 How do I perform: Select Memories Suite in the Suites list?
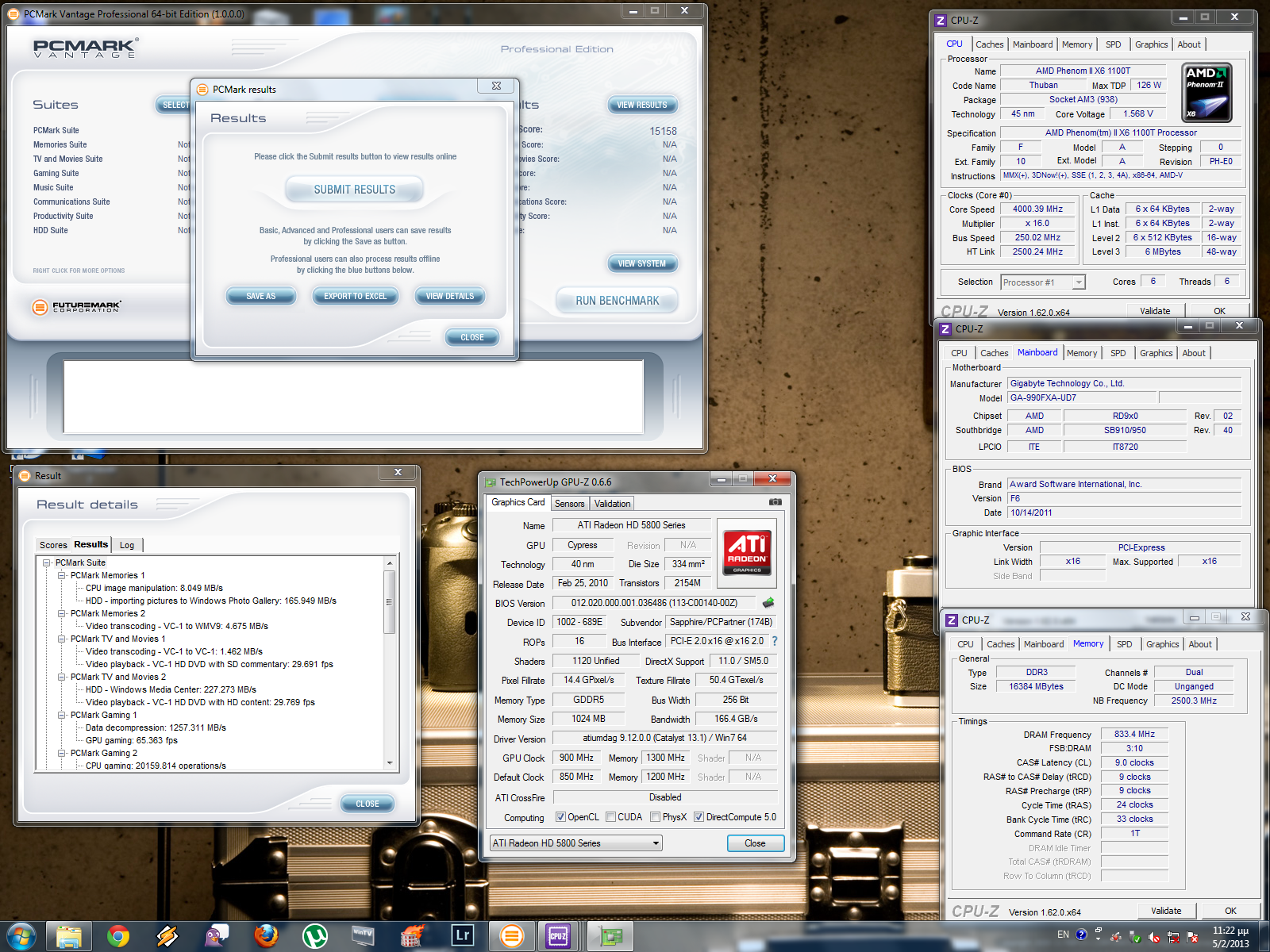60,144
